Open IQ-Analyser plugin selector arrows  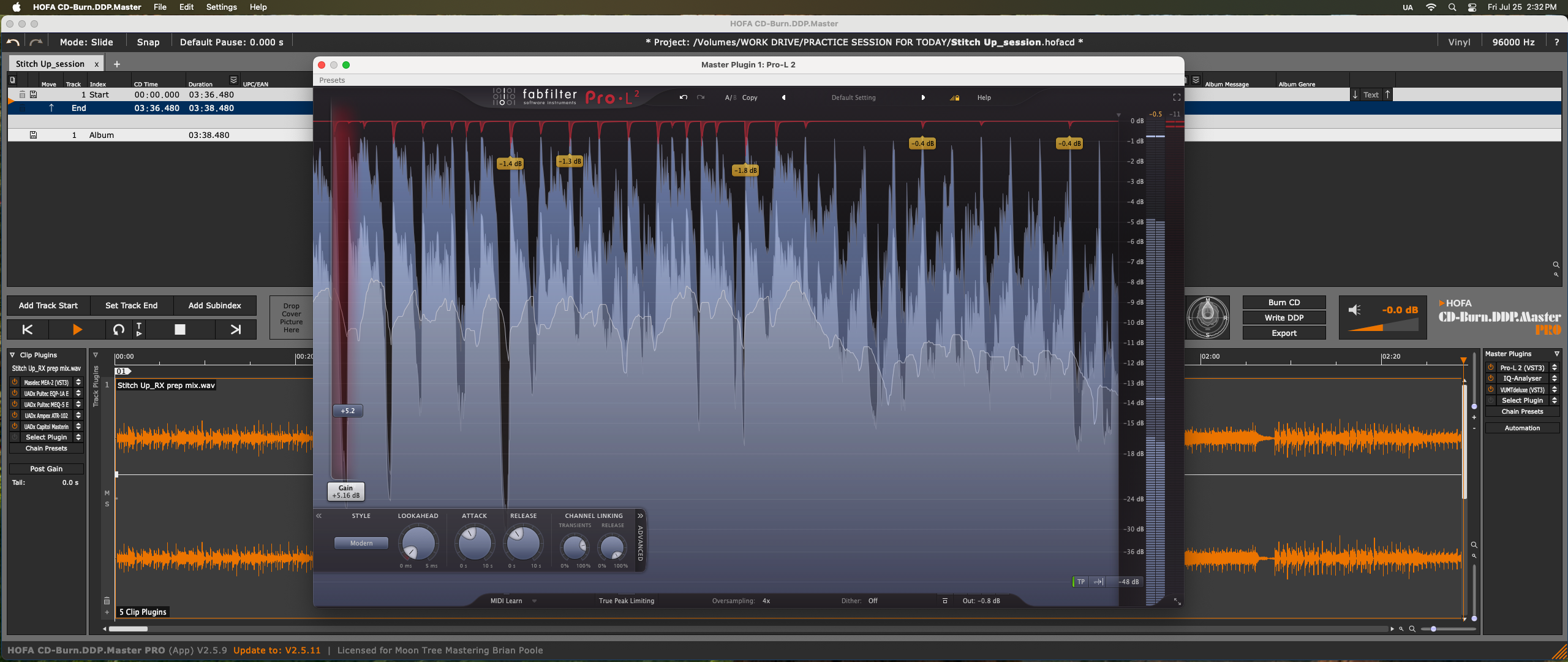pos(1555,379)
